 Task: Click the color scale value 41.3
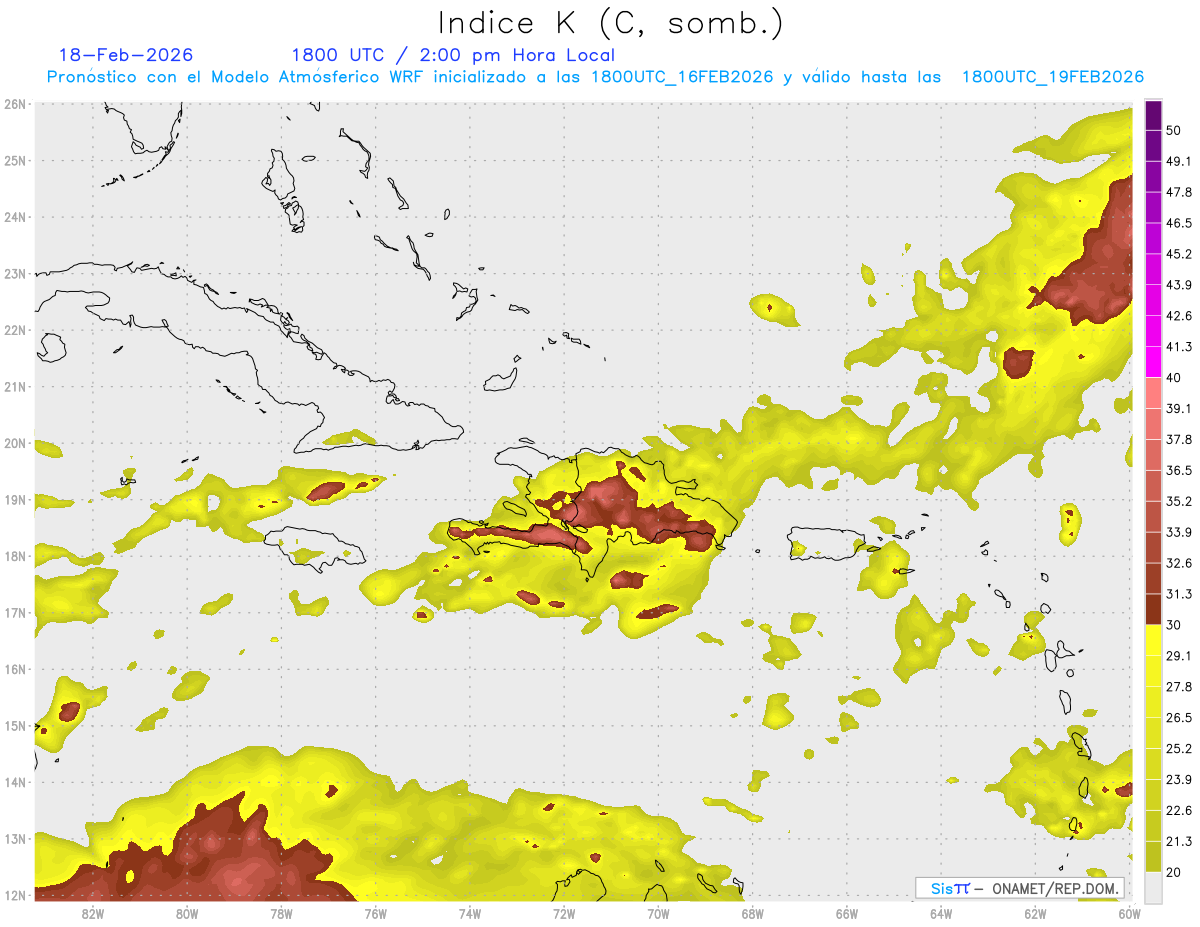coord(1178,347)
